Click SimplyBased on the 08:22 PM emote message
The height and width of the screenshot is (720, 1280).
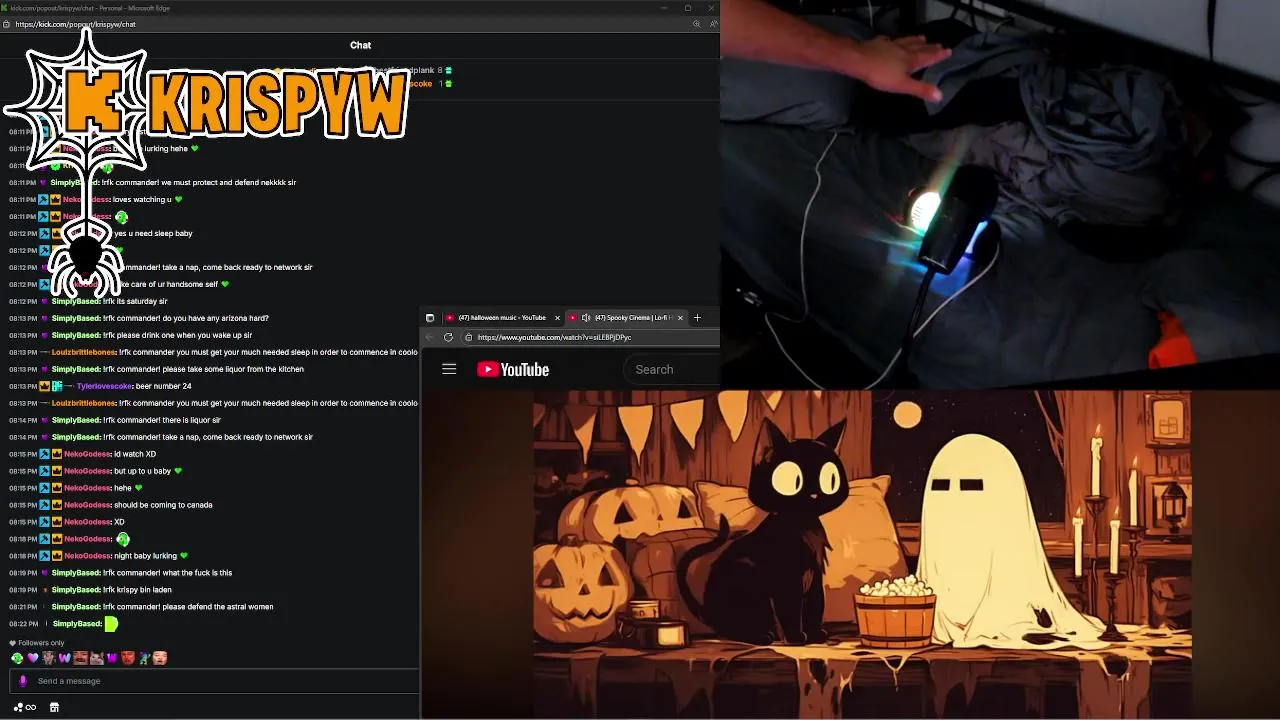(x=77, y=624)
